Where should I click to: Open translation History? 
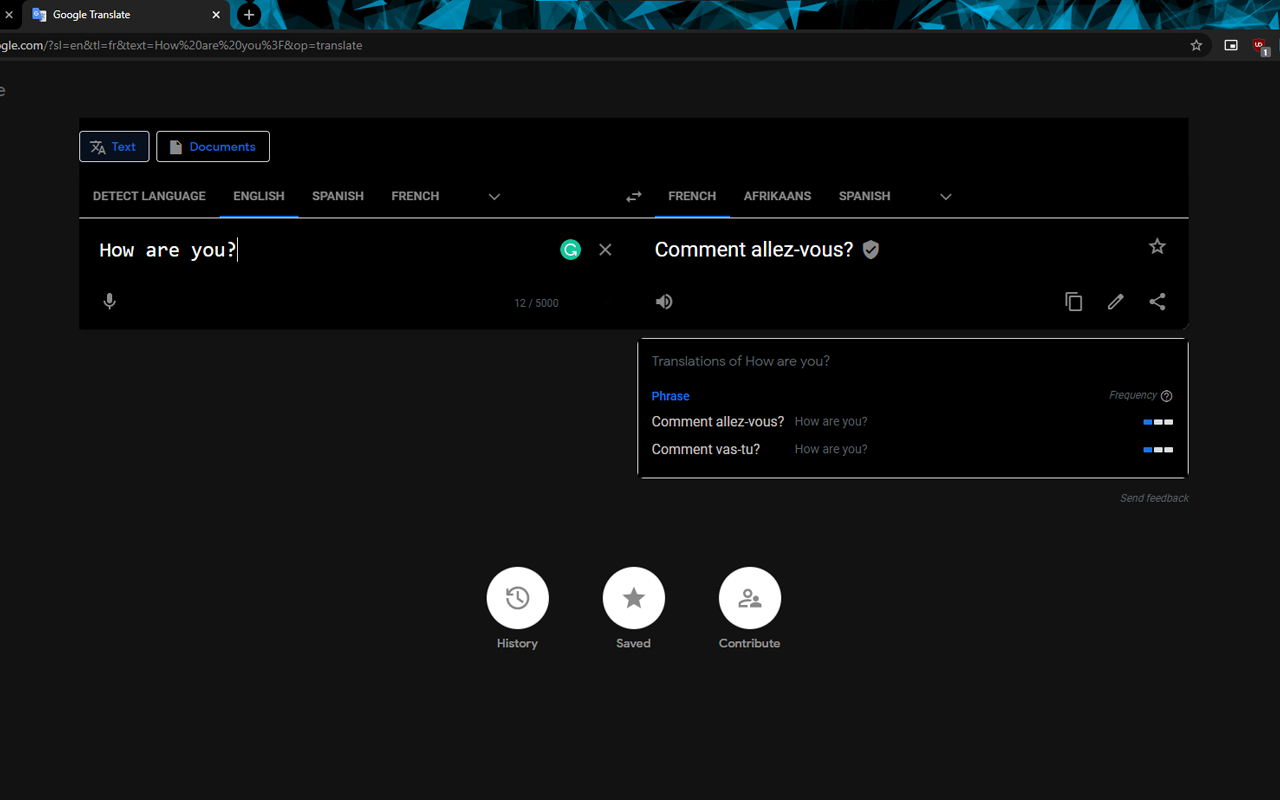click(x=517, y=597)
